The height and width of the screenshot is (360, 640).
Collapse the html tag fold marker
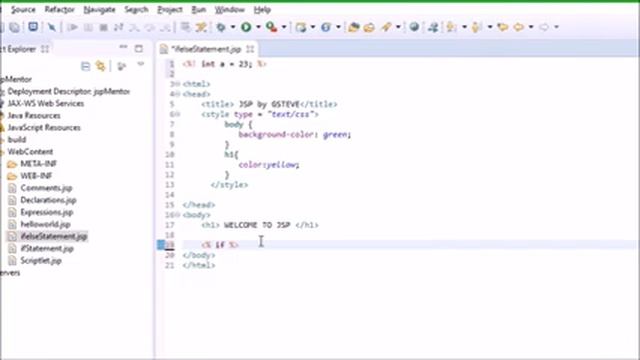[178, 84]
